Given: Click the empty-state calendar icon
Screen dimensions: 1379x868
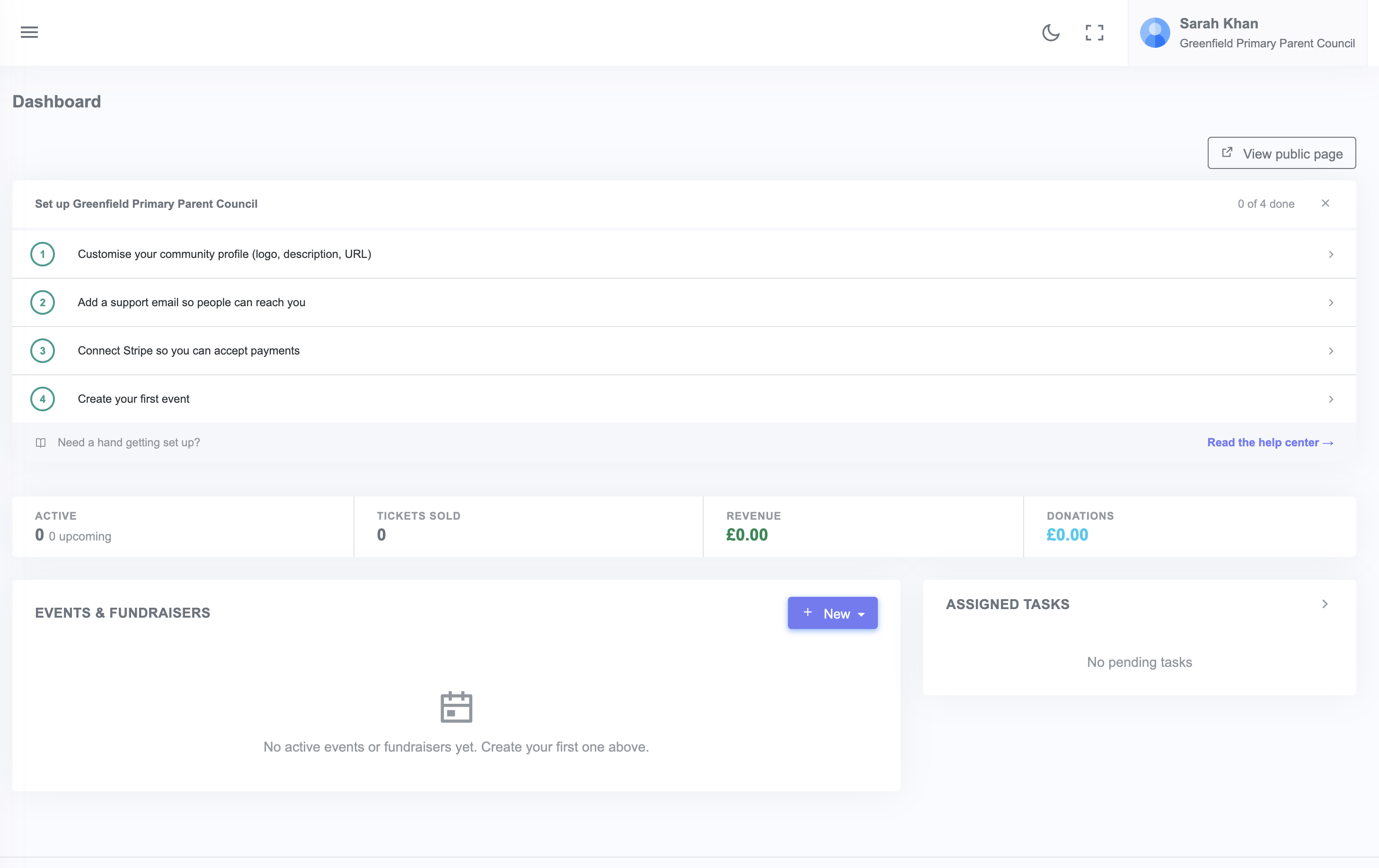Looking at the screenshot, I should click(456, 707).
